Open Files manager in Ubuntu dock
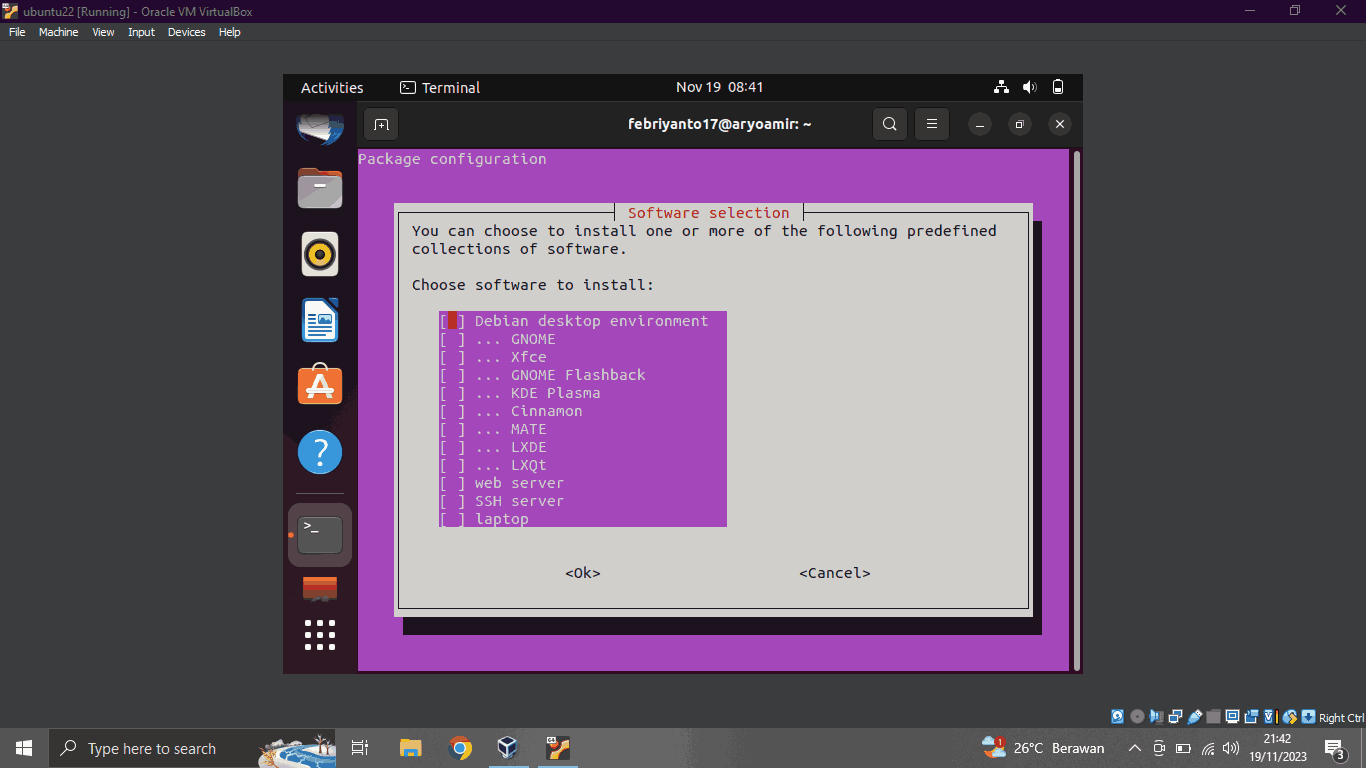This screenshot has height=768, width=1366. point(320,188)
